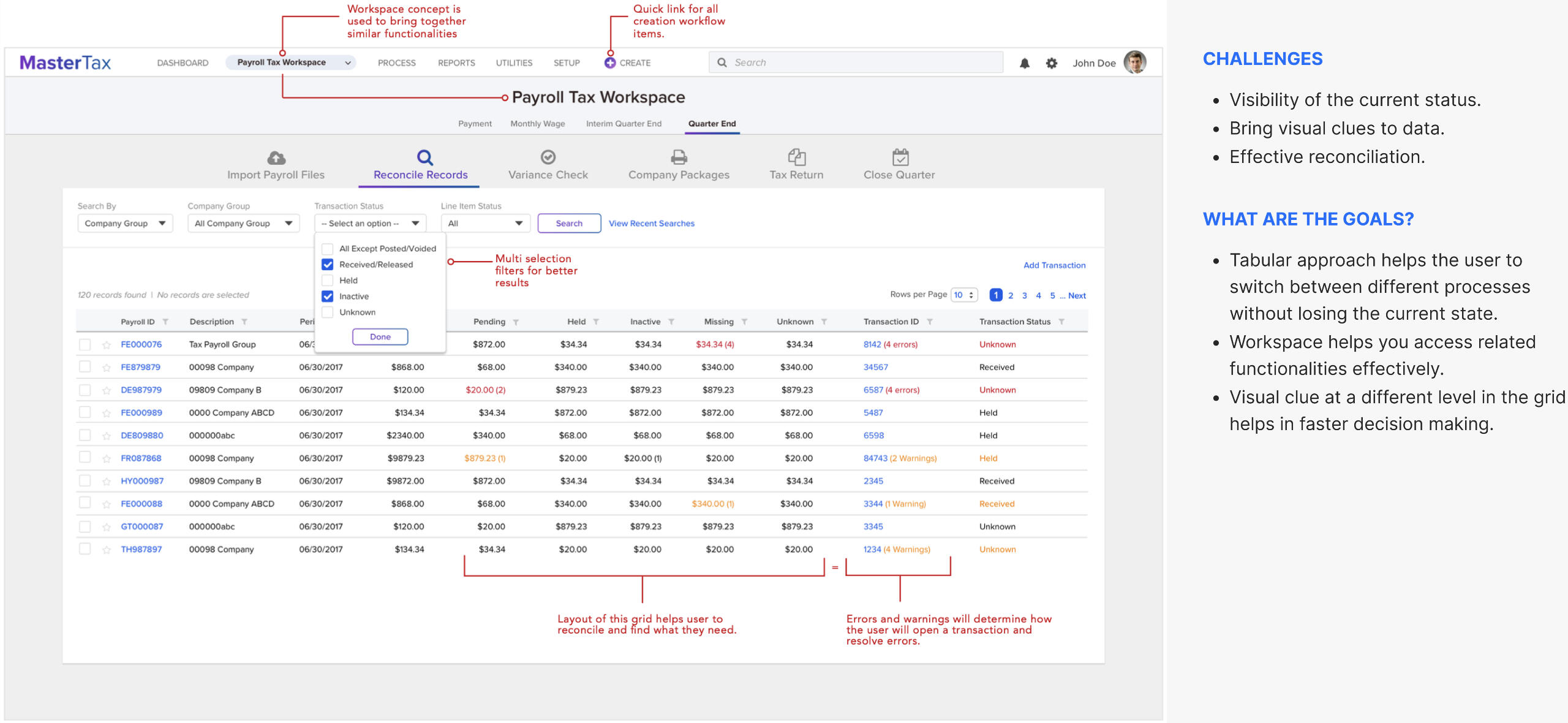Switch to the Monthly Wage tab
The height and width of the screenshot is (723, 1568).
(x=537, y=124)
